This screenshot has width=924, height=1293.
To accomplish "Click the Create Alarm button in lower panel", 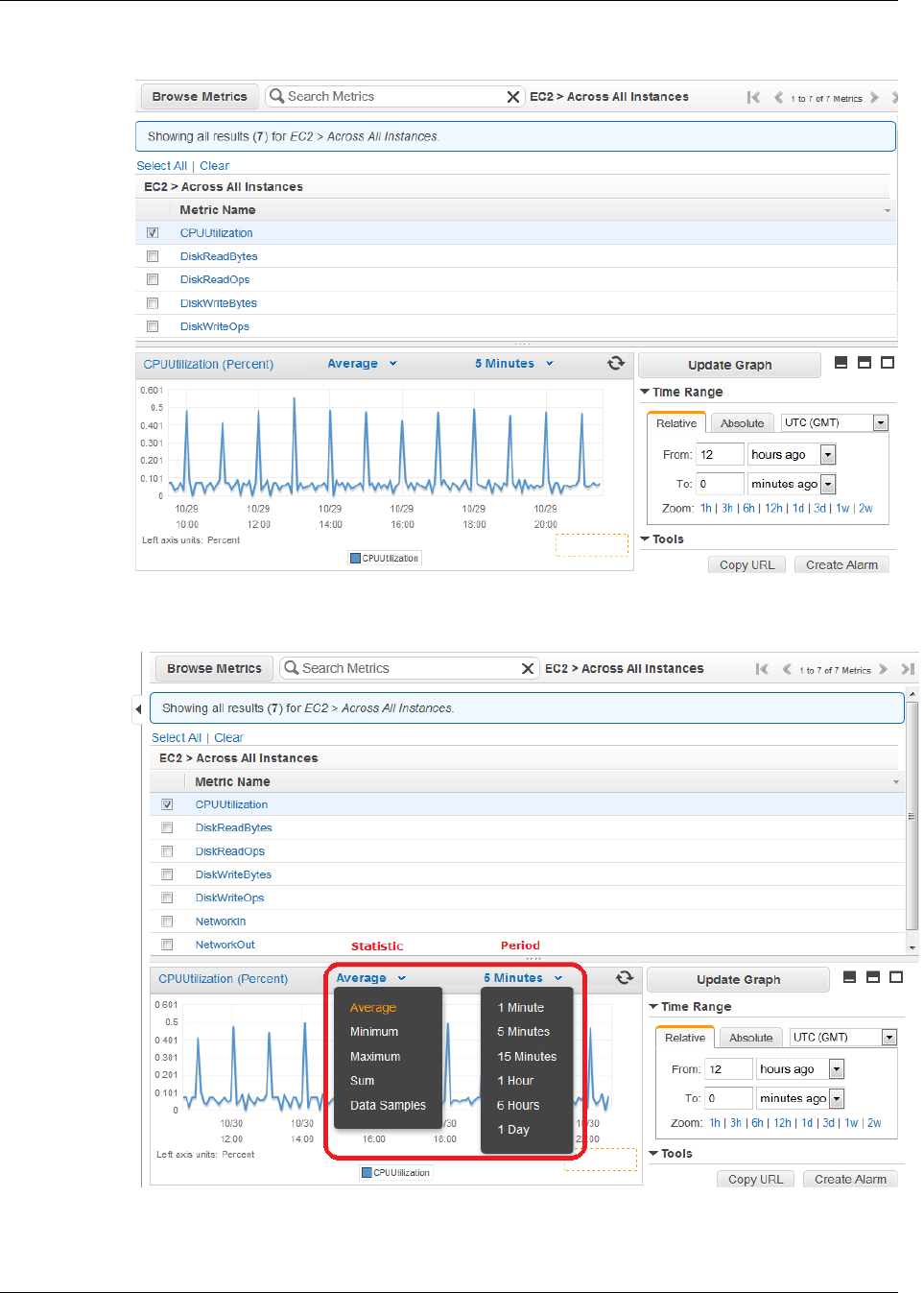I will click(x=850, y=1179).
